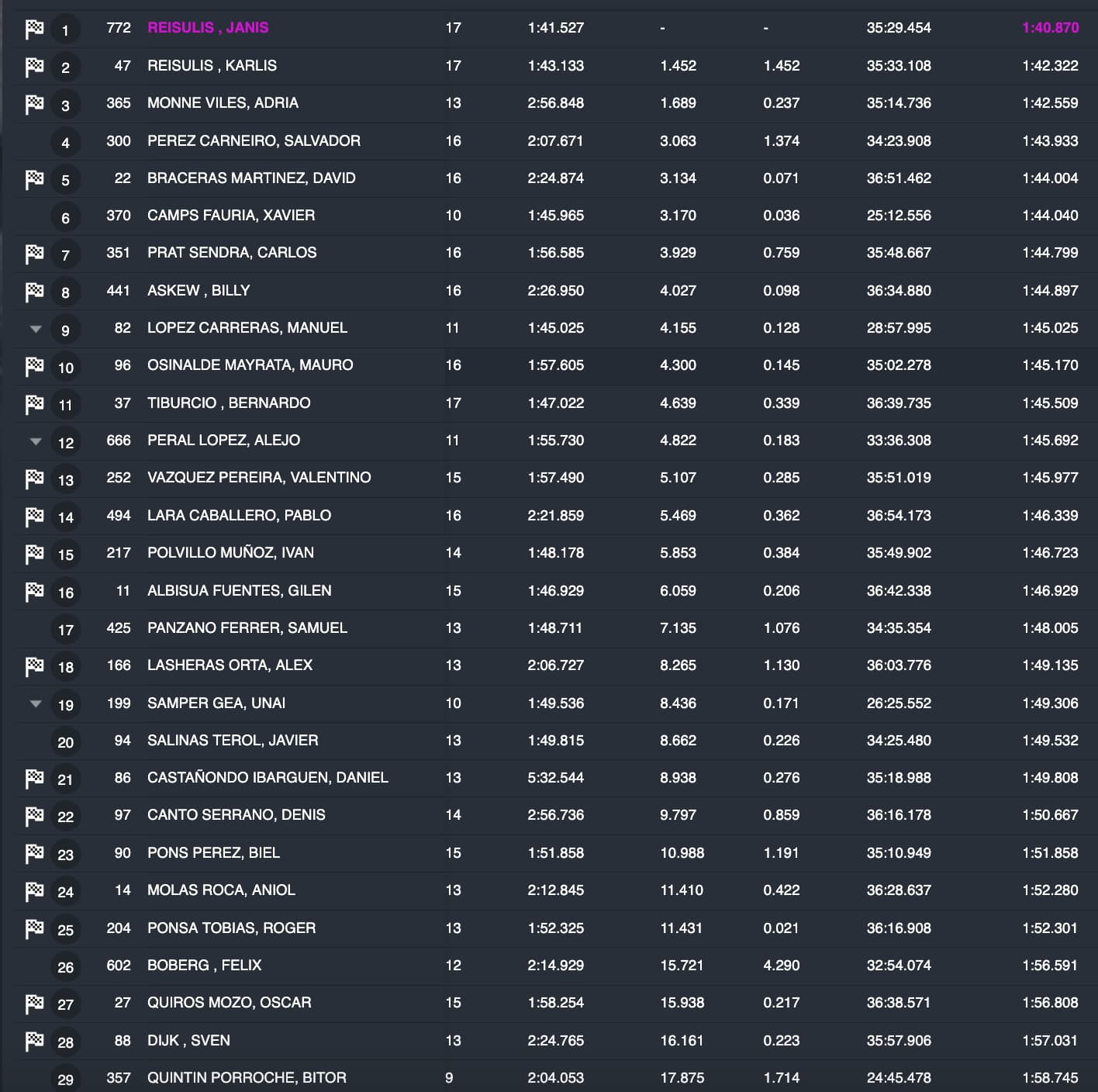1098x1092 pixels.
Task: Click the finish flag beside Billy Askew
Action: 34,292
